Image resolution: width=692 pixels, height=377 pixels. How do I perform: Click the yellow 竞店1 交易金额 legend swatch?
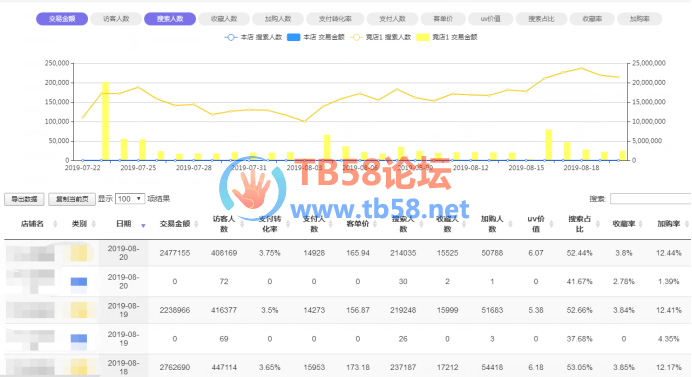tap(423, 38)
